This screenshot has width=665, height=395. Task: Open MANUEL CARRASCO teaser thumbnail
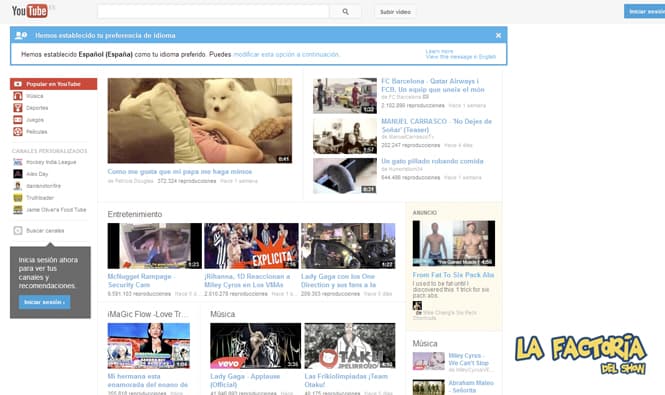(x=345, y=136)
